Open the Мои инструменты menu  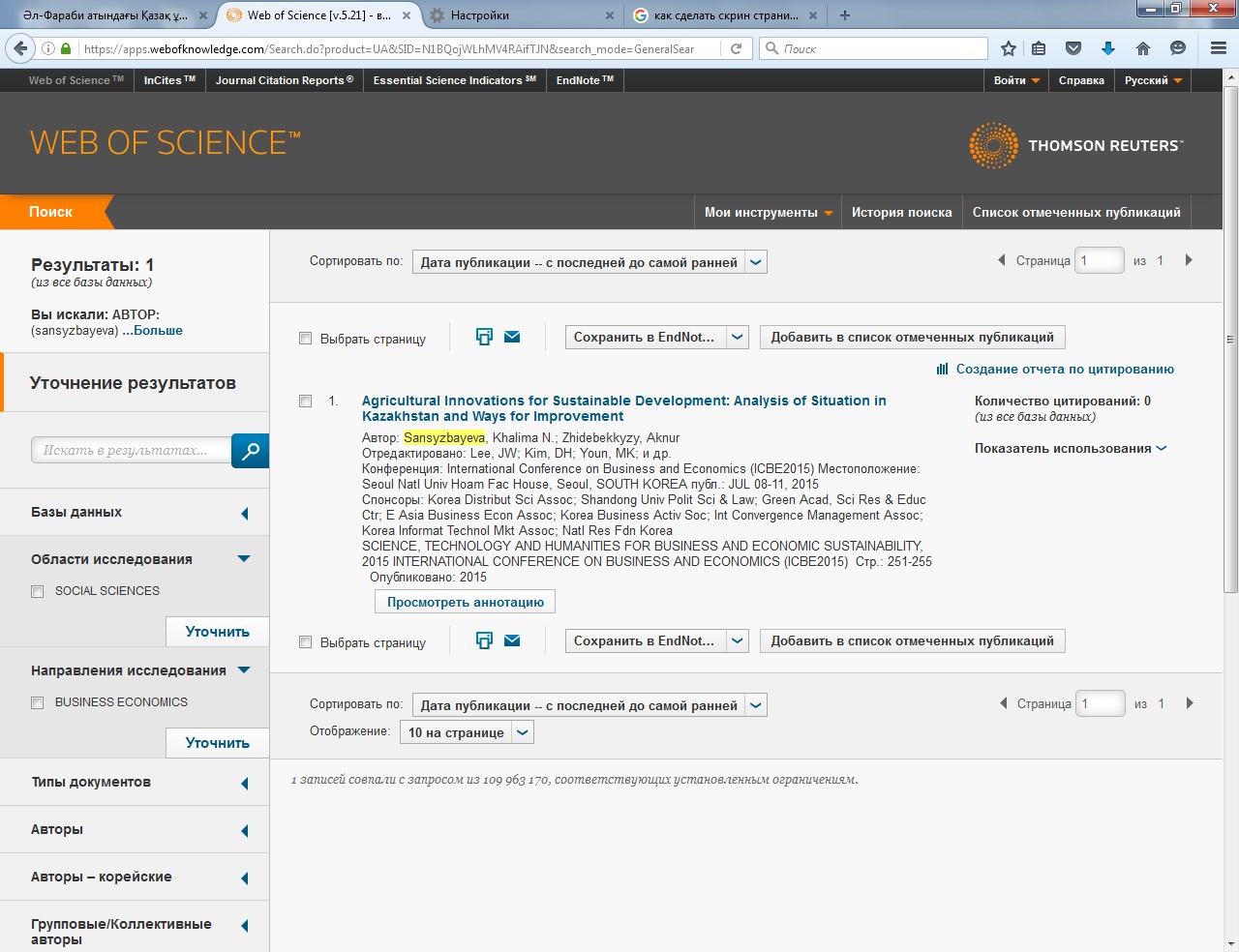(x=769, y=213)
